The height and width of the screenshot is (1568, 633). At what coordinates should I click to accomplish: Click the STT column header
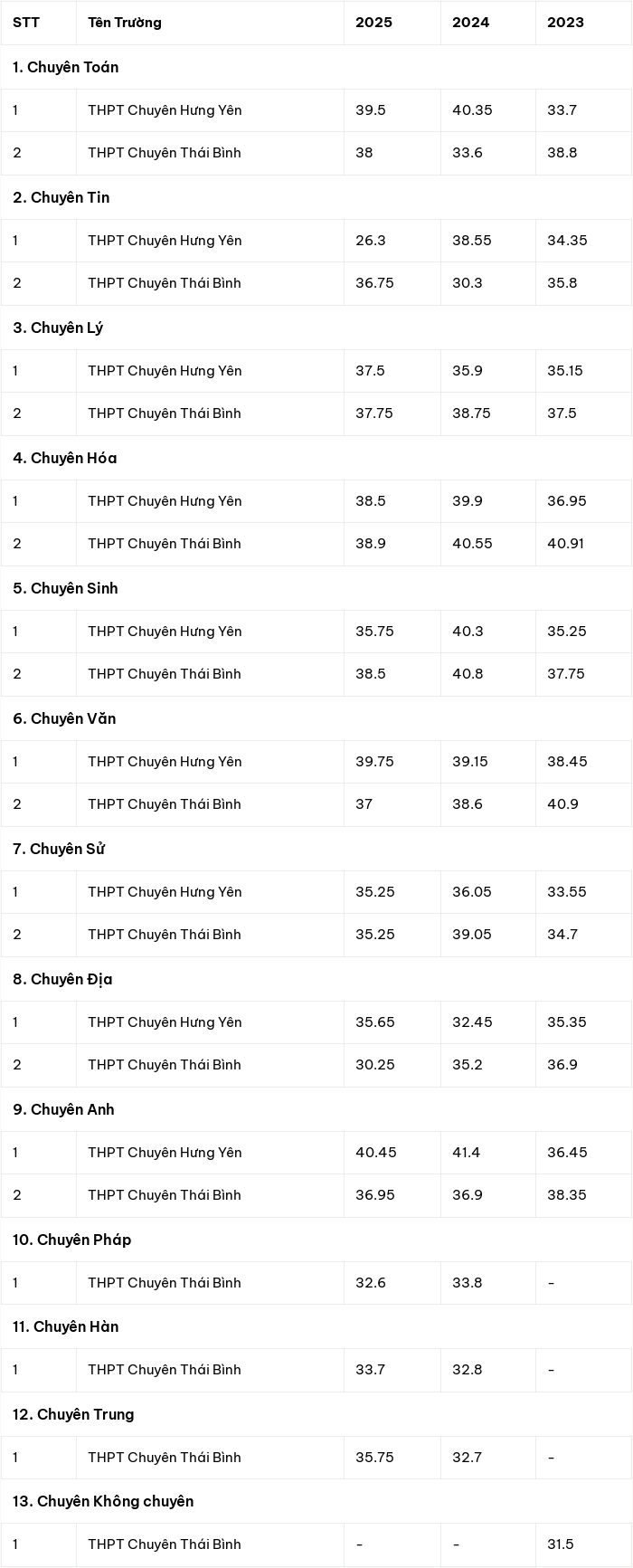[26, 23]
